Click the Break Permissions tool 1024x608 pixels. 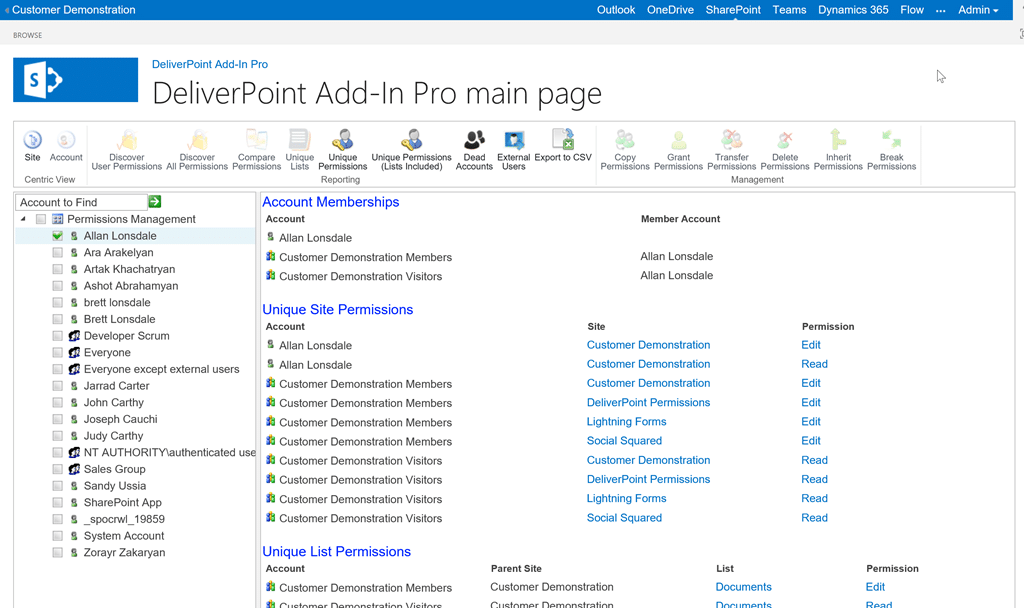point(891,150)
